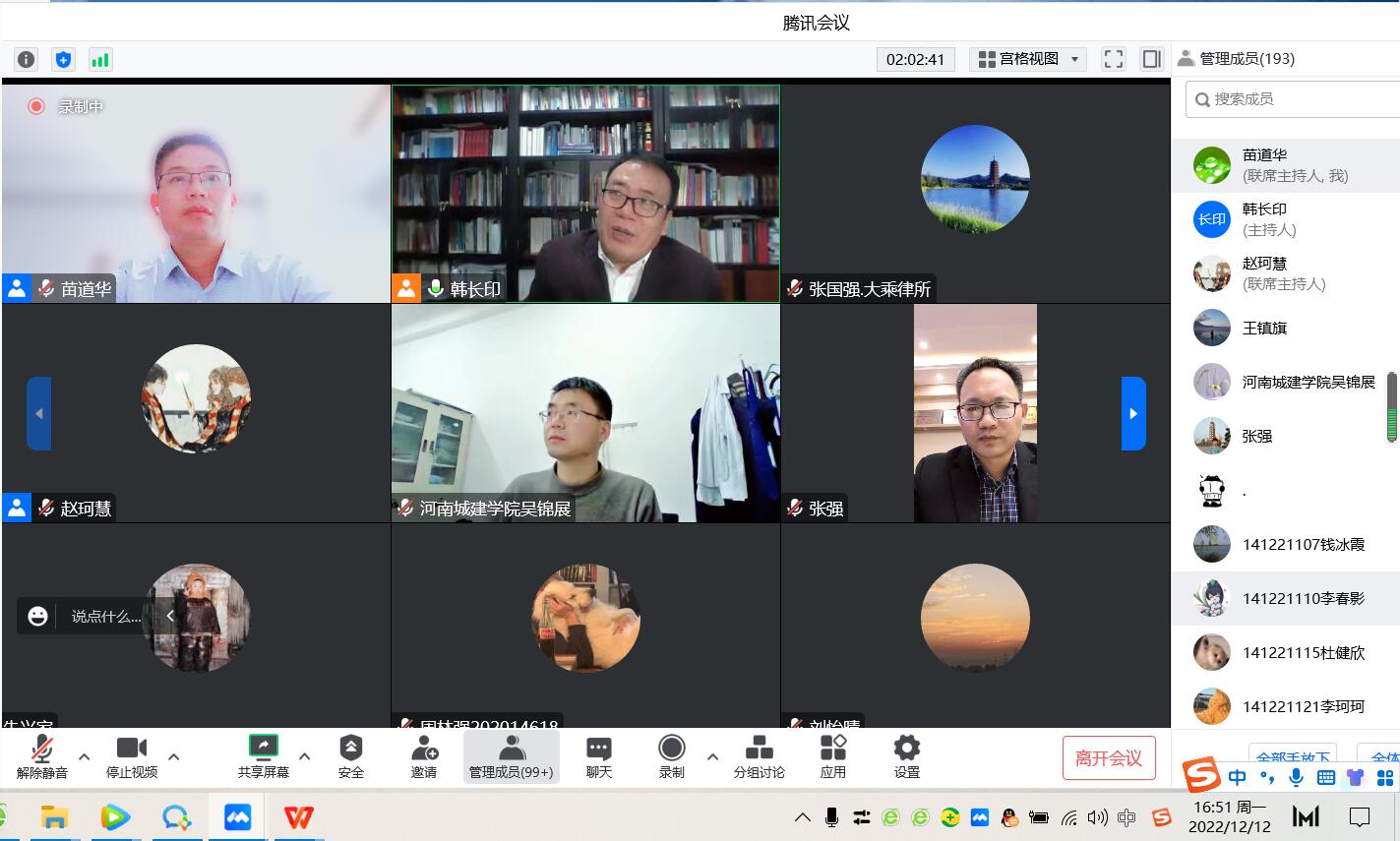Open the 应用 apps icon

coord(832,756)
